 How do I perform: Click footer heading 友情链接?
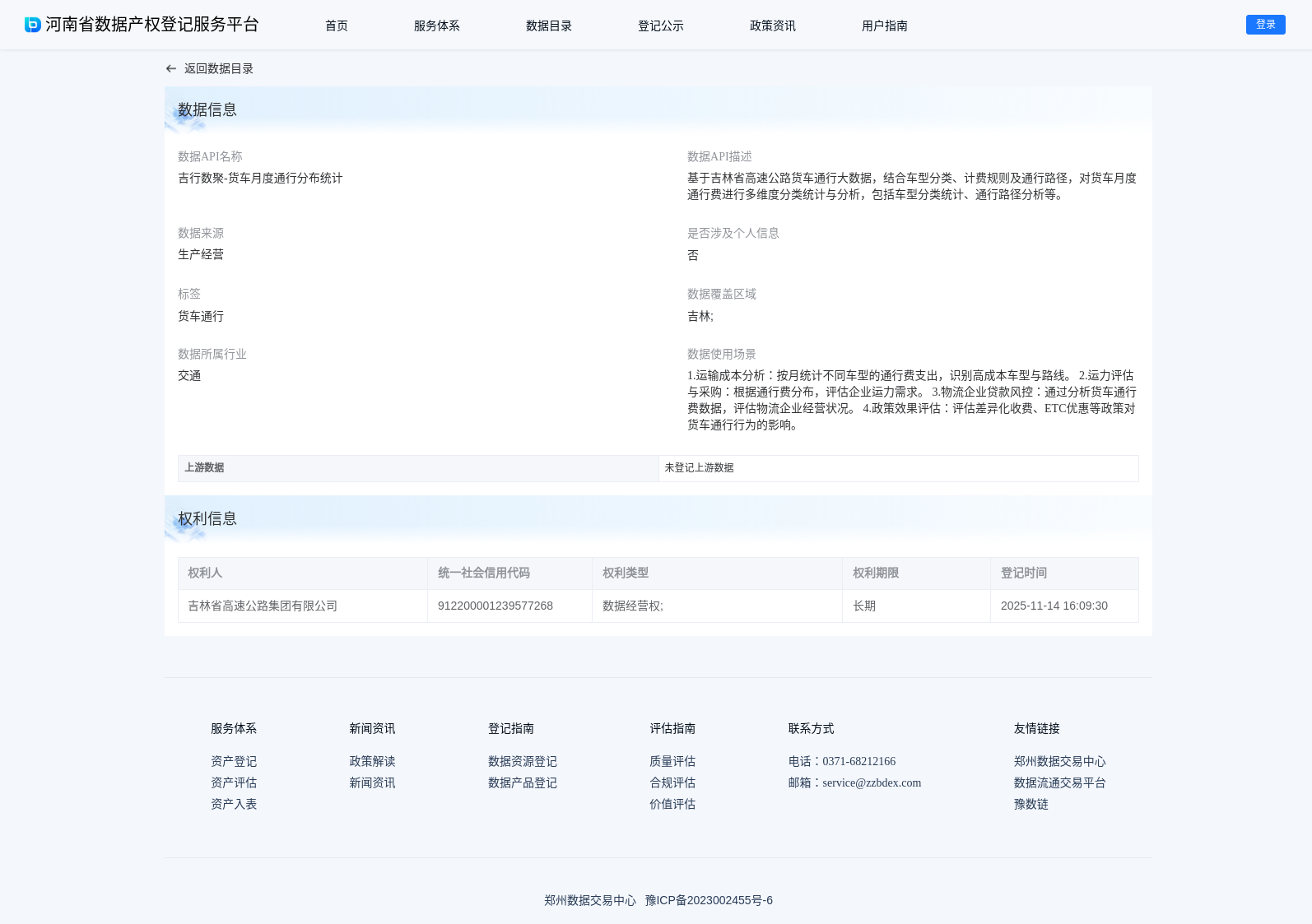[x=1037, y=728]
